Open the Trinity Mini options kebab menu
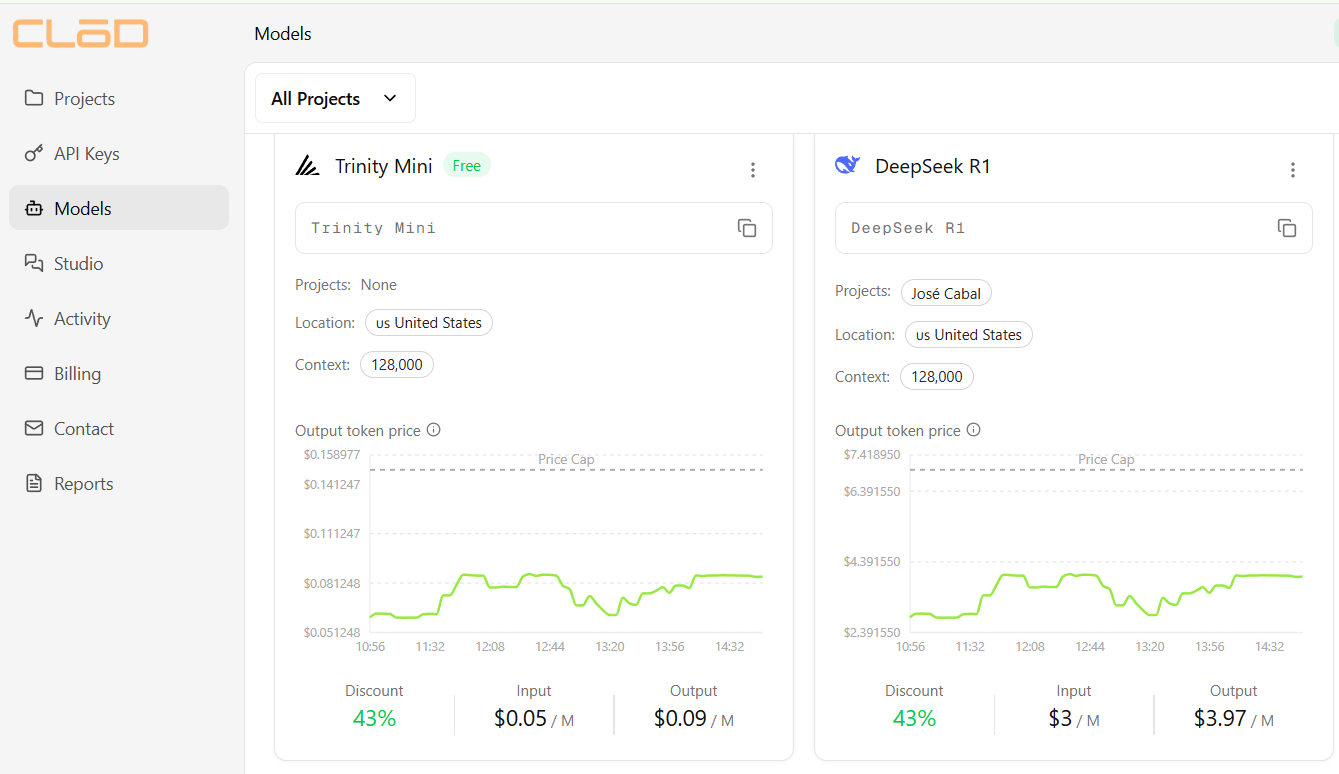Image resolution: width=1339 pixels, height=774 pixels. point(753,170)
